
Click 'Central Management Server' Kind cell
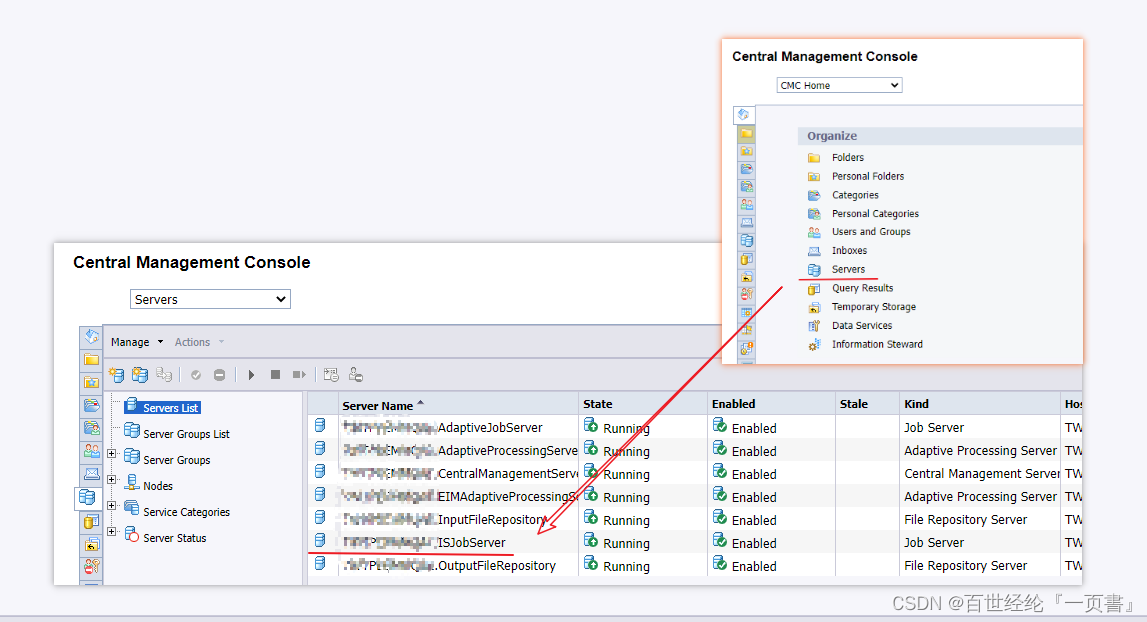click(981, 473)
